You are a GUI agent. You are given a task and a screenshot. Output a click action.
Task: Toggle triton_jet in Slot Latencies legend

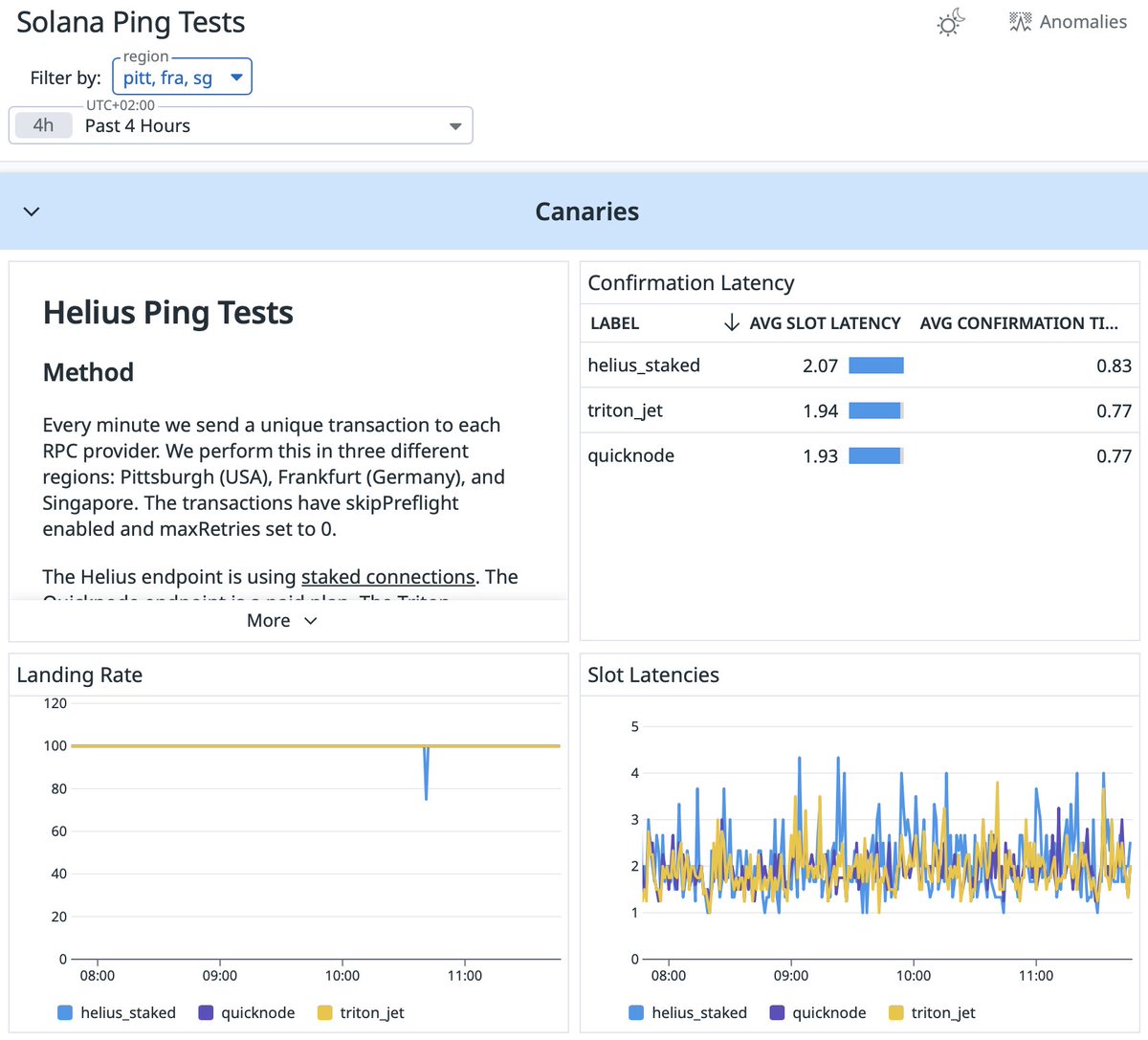pos(932,1012)
